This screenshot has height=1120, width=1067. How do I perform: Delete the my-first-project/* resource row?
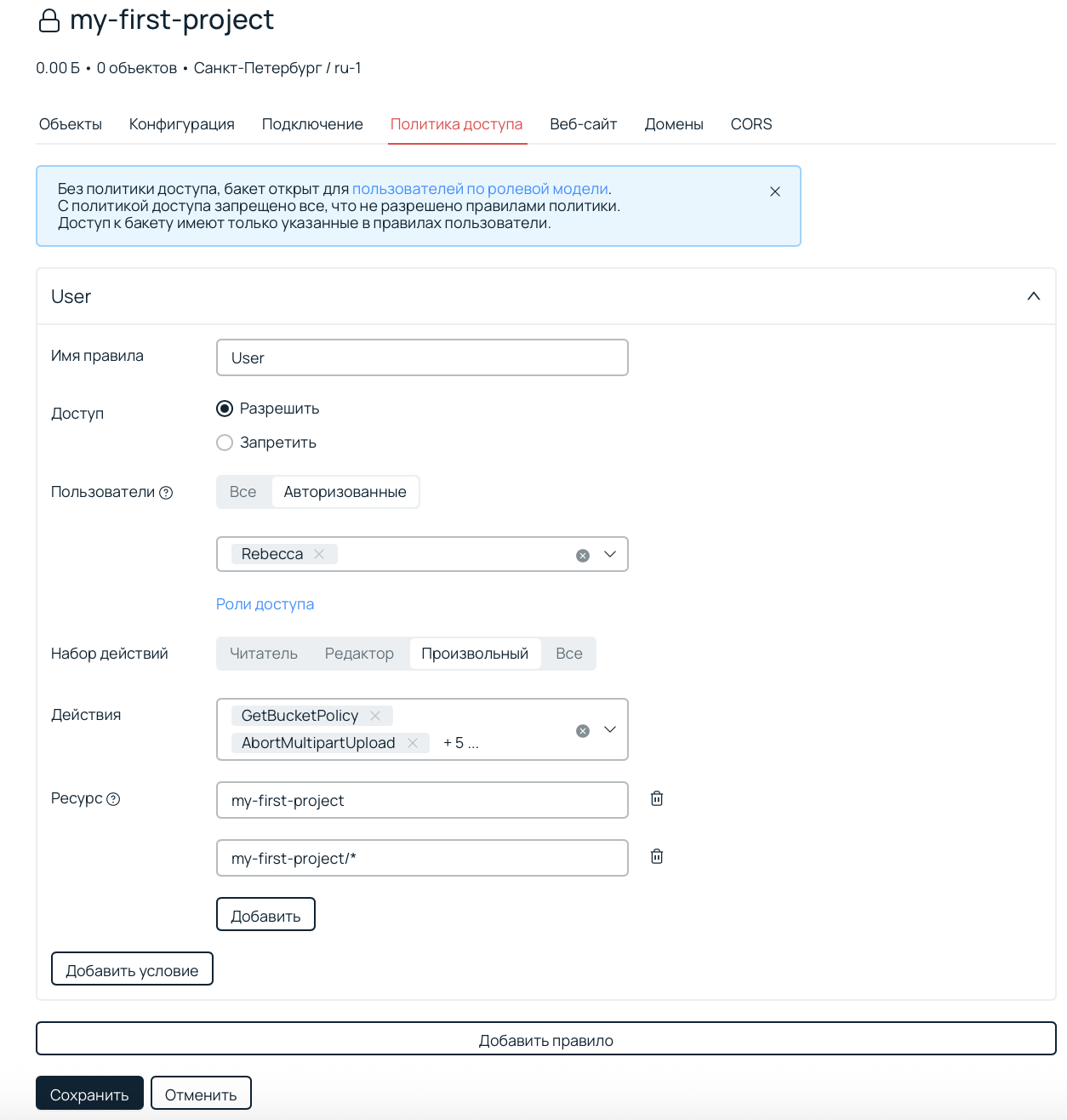(x=657, y=856)
